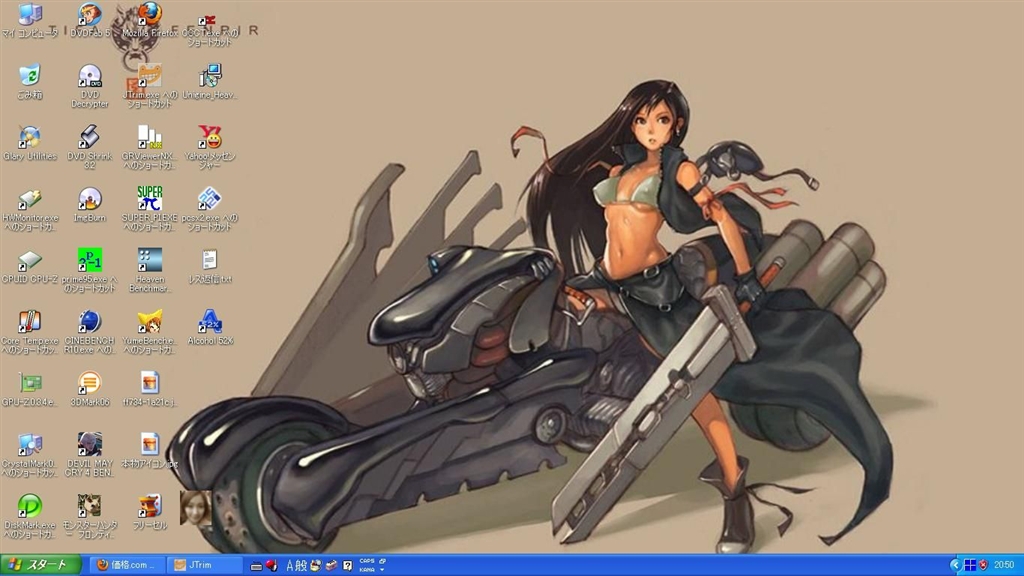Open the DVDFab 5 desktop icon
Image resolution: width=1024 pixels, height=576 pixels.
(x=89, y=20)
